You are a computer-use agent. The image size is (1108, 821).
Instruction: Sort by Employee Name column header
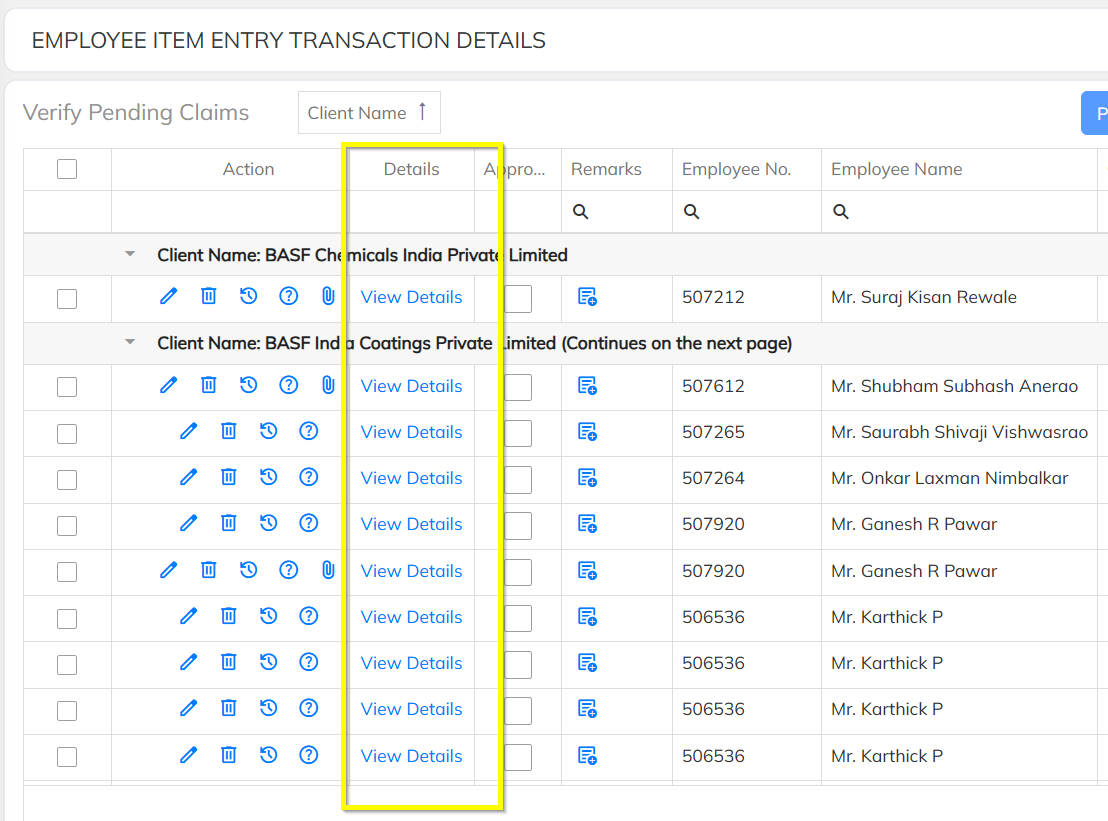pyautogui.click(x=897, y=170)
